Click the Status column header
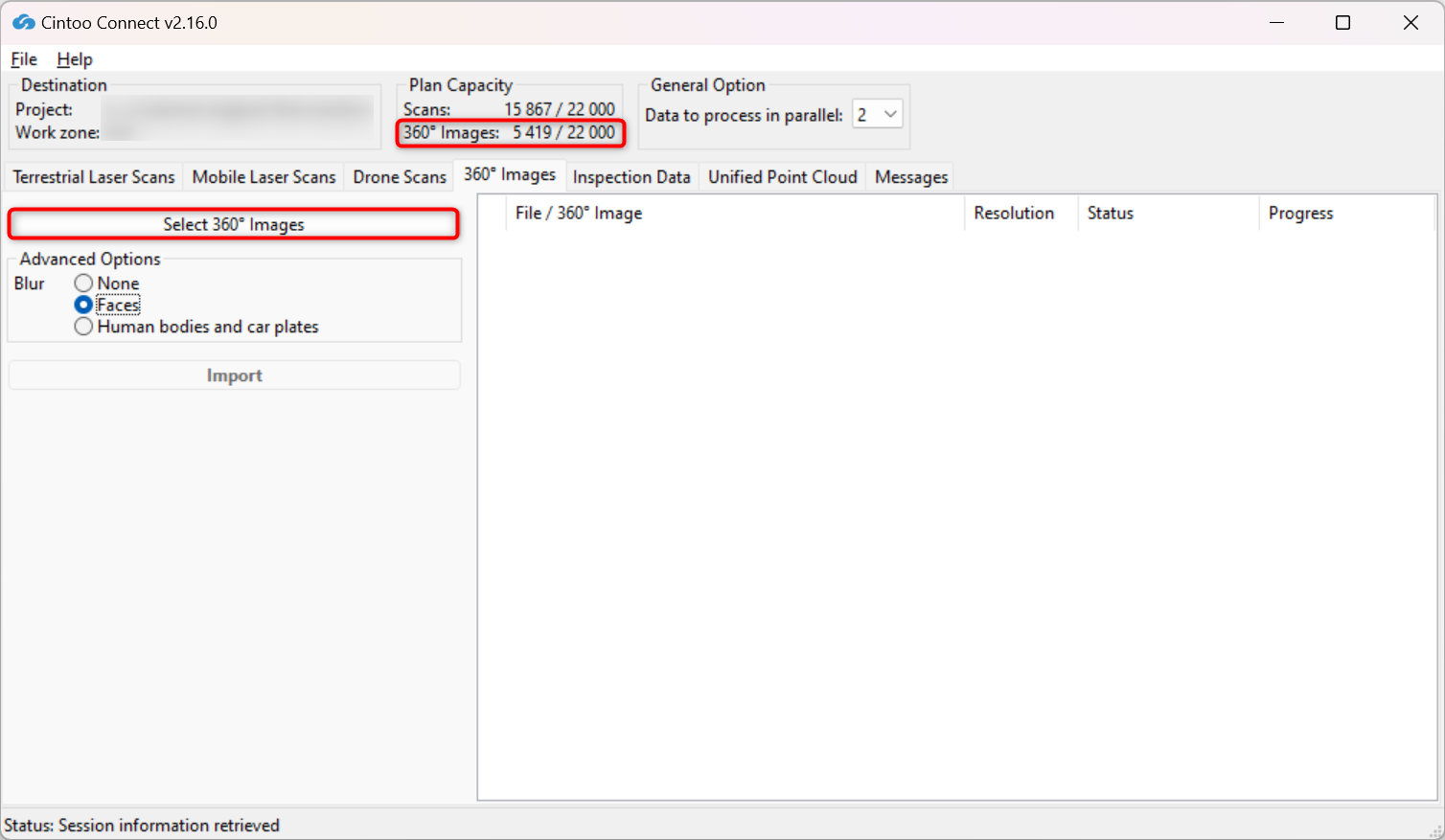The image size is (1445, 840). click(1169, 214)
